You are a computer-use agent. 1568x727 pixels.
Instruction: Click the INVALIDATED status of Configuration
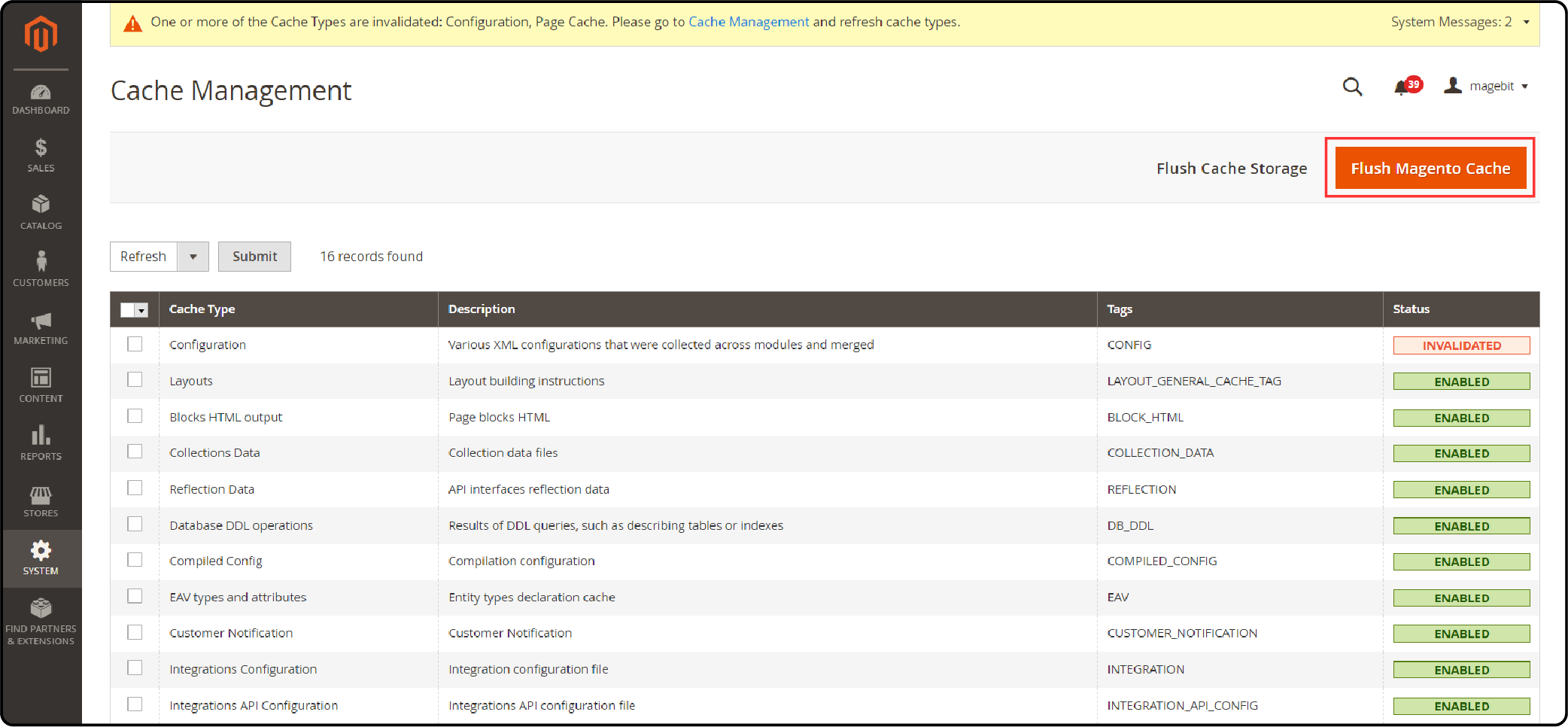tap(1461, 345)
